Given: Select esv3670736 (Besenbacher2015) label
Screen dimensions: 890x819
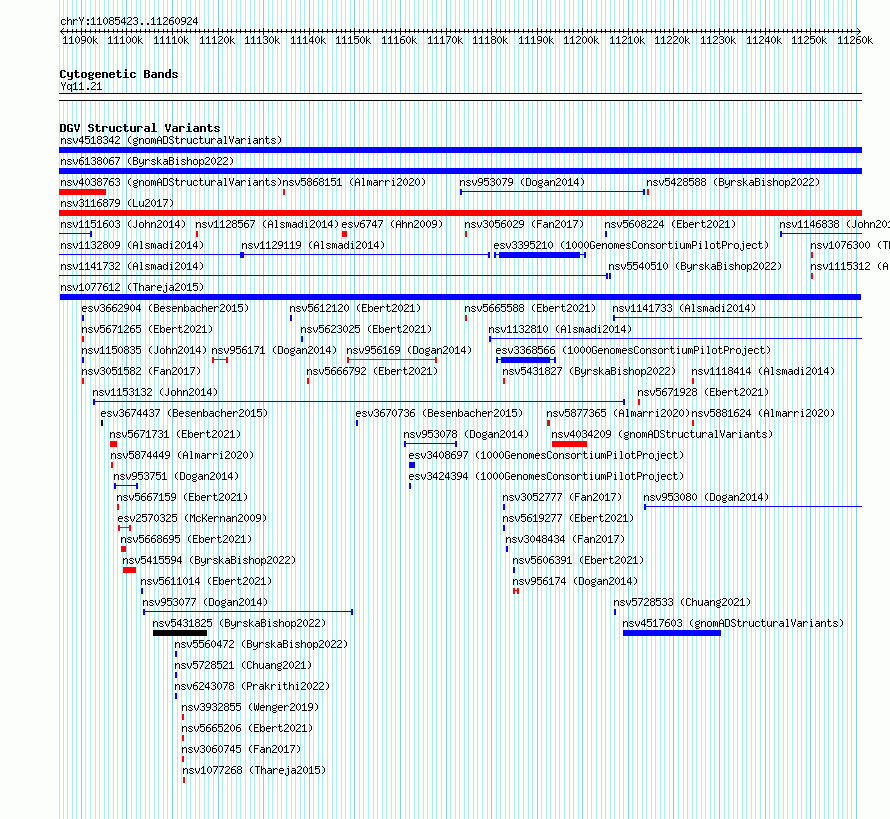Looking at the screenshot, I should coord(439,413).
